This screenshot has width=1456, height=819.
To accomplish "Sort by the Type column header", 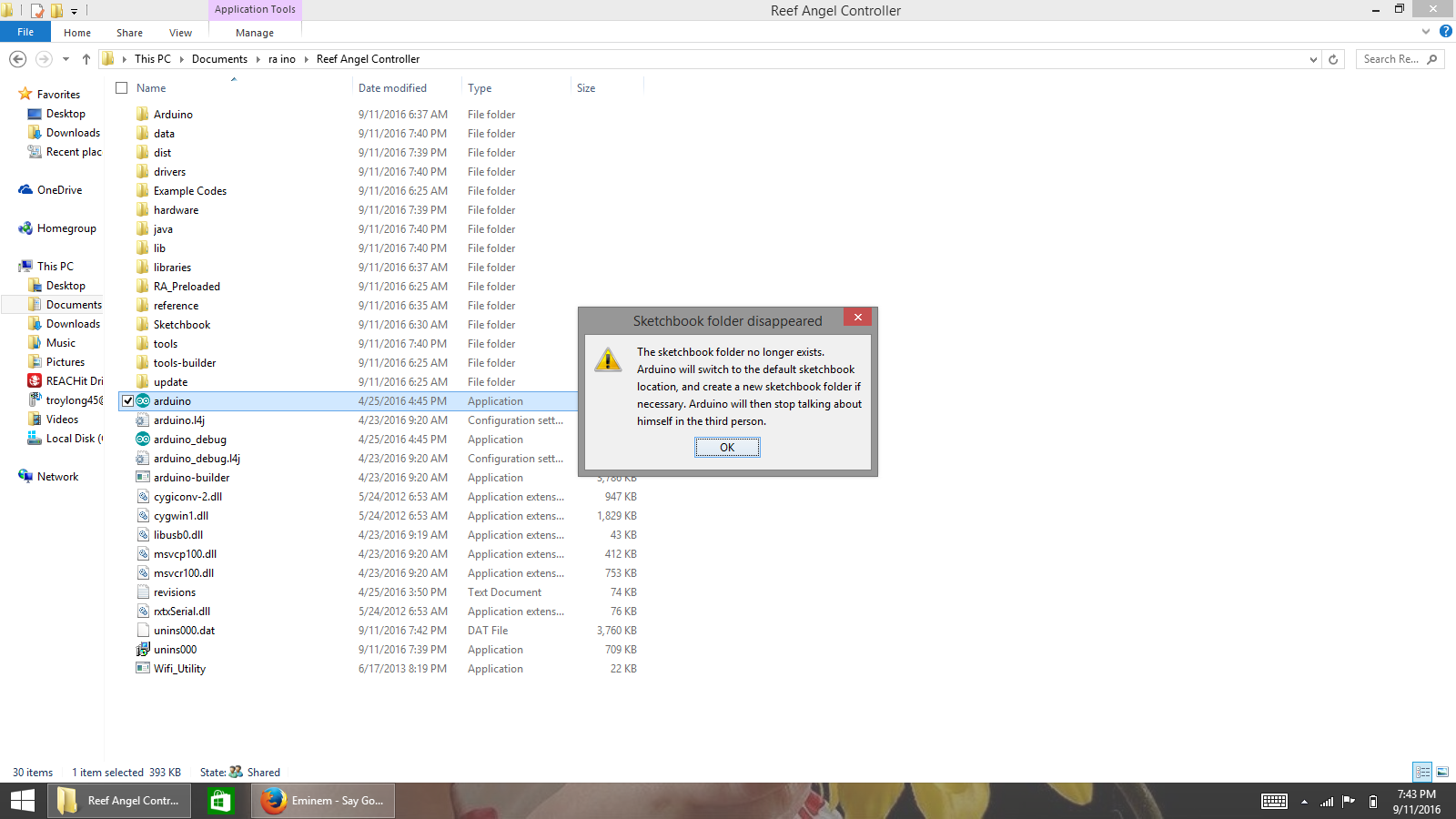I will [x=480, y=88].
